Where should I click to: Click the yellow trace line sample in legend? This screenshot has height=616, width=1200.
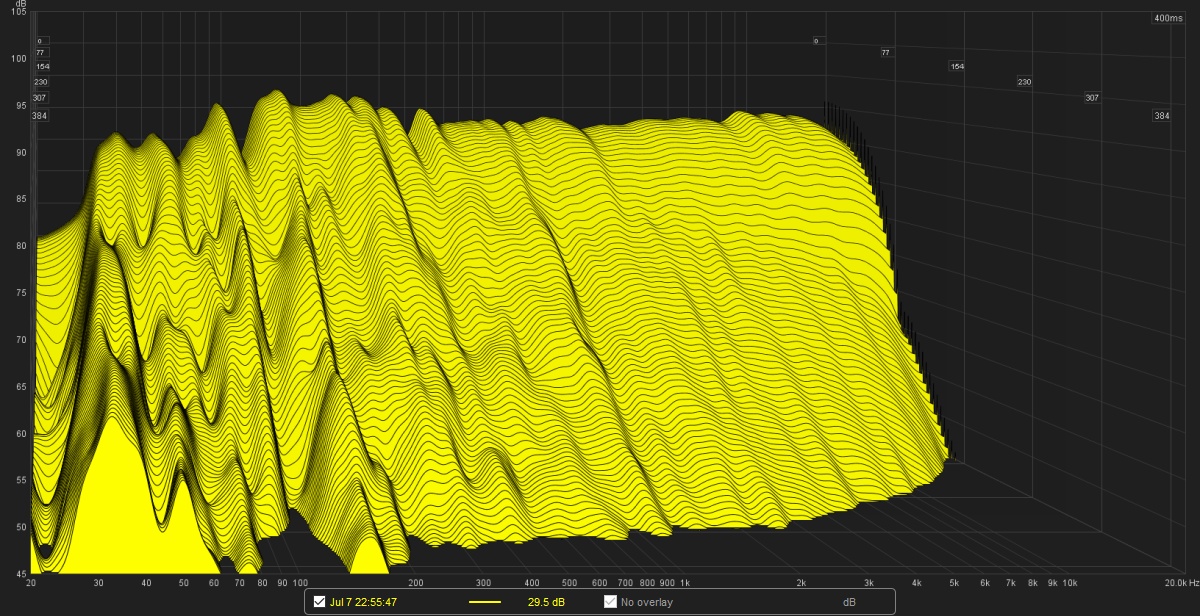click(x=484, y=602)
